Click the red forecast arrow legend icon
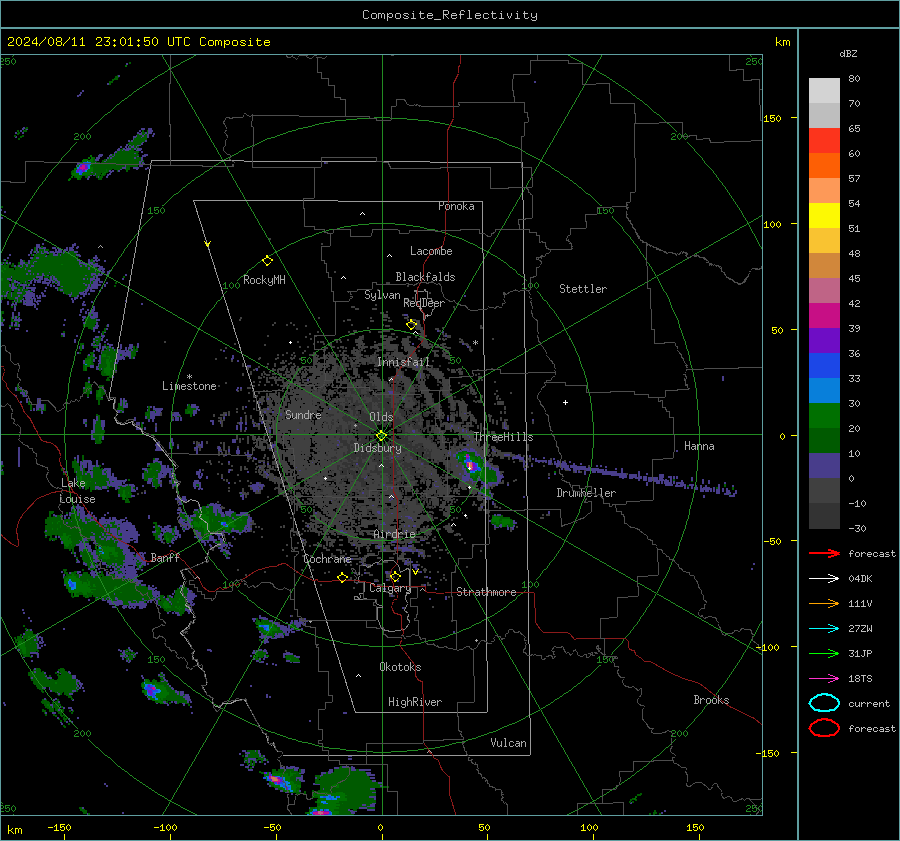 [x=824, y=553]
